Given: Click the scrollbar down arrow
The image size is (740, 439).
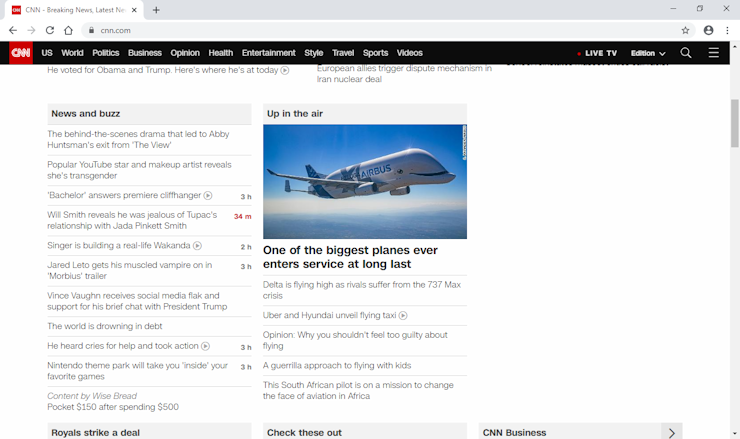Looking at the screenshot, I should (x=735, y=433).
